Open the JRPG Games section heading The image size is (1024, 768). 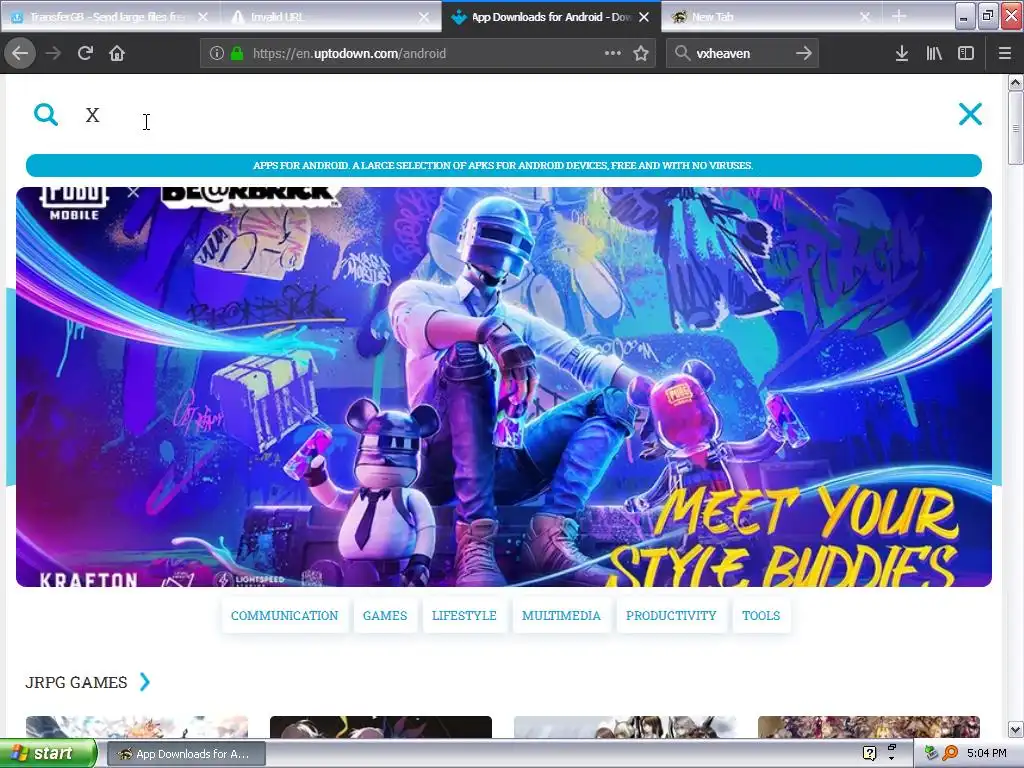click(x=76, y=682)
